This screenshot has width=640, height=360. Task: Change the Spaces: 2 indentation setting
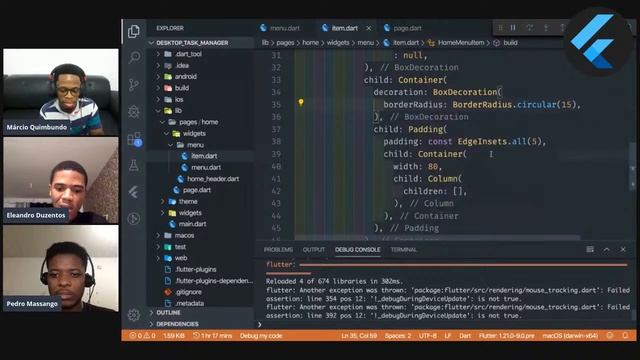(398, 336)
